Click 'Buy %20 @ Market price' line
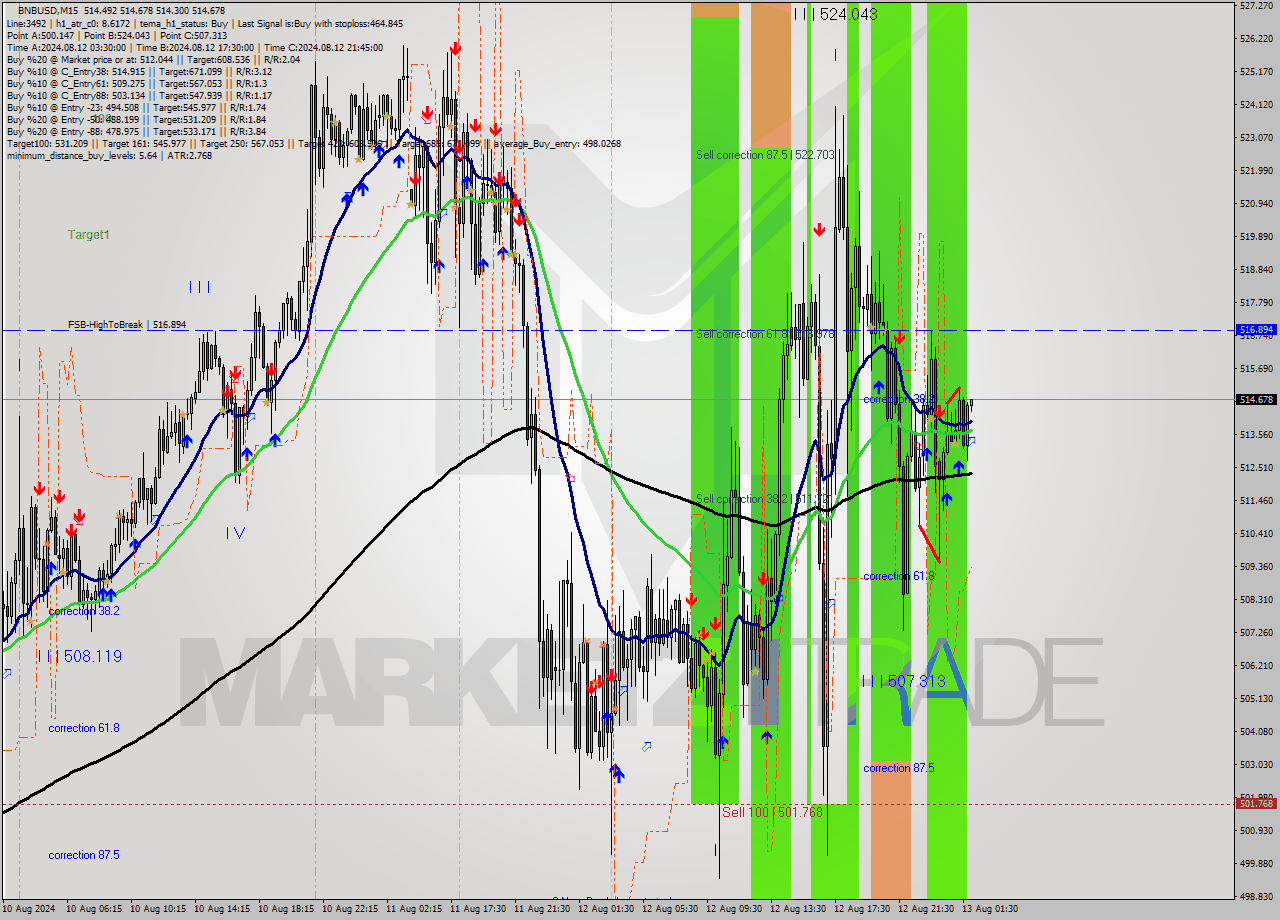The height and width of the screenshot is (920, 1280). (153, 59)
